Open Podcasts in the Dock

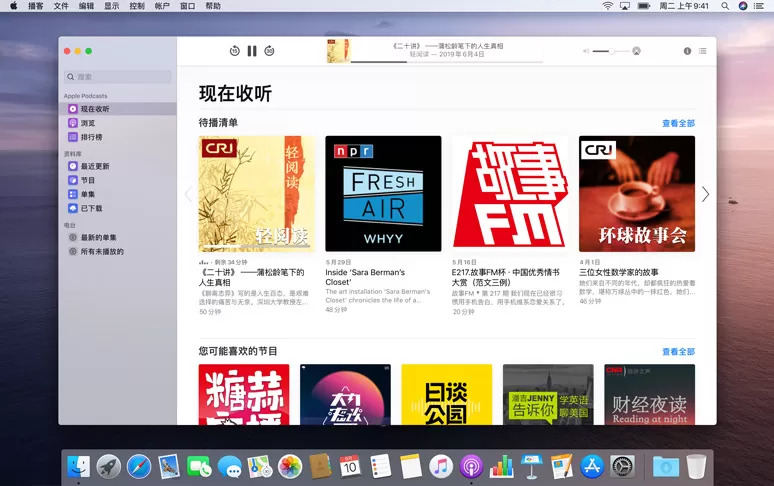(471, 466)
